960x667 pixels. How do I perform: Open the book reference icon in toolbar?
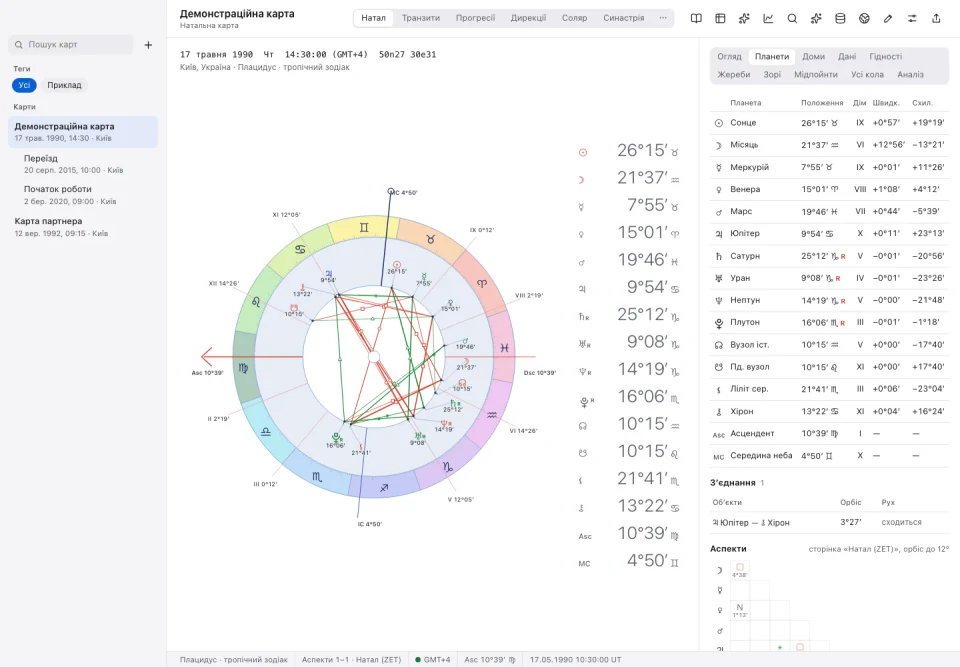click(696, 18)
